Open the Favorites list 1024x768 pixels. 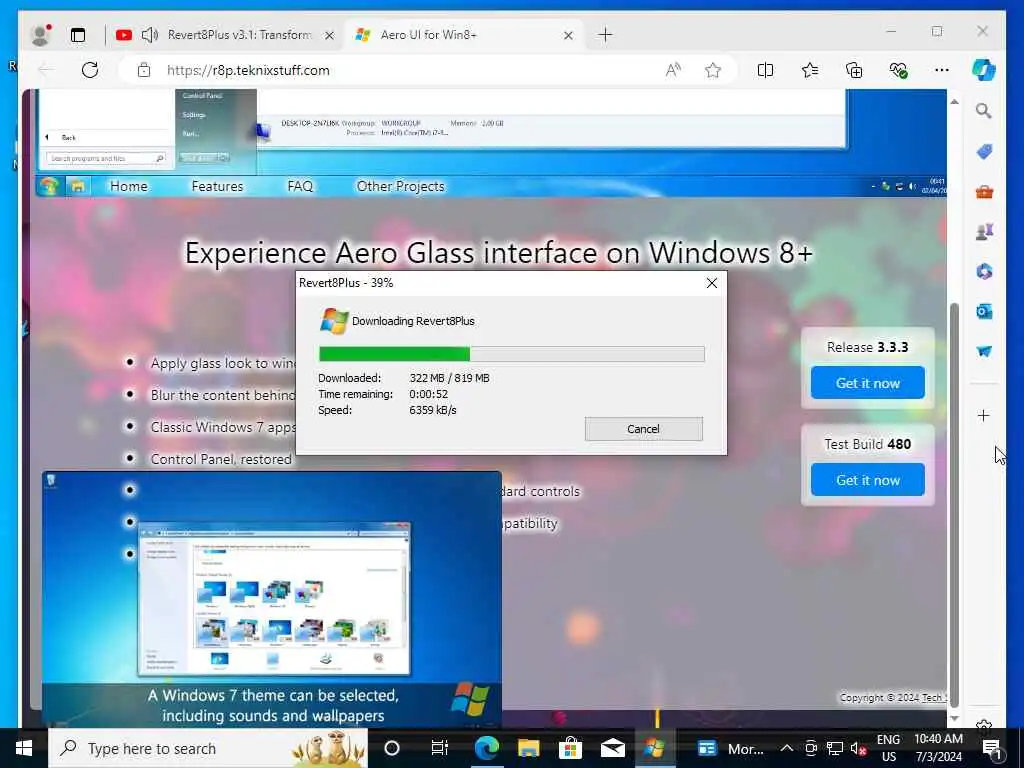[810, 70]
